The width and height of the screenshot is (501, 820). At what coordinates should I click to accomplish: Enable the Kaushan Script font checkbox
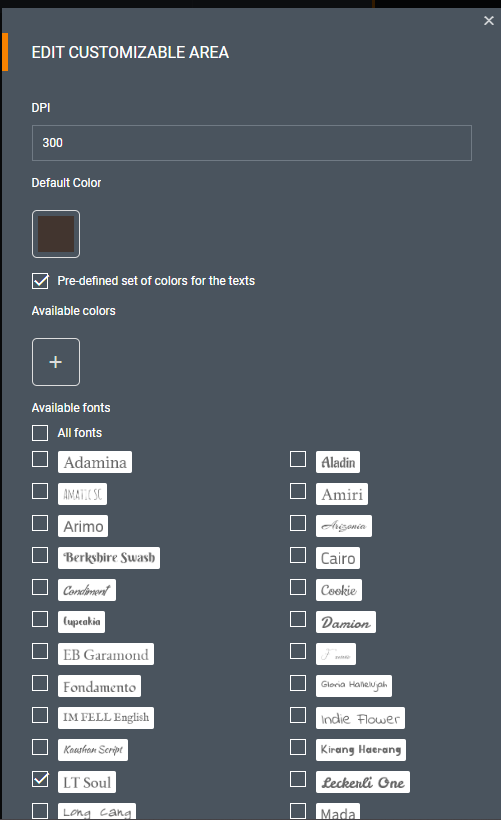click(40, 747)
